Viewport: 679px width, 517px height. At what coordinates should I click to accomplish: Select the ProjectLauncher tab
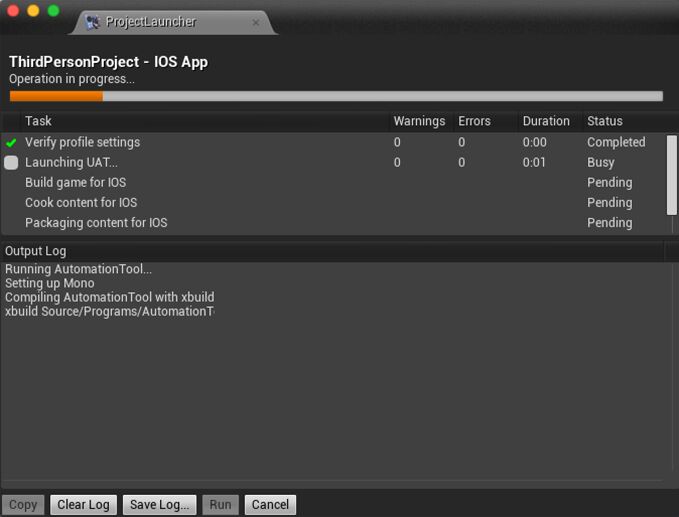pyautogui.click(x=173, y=22)
